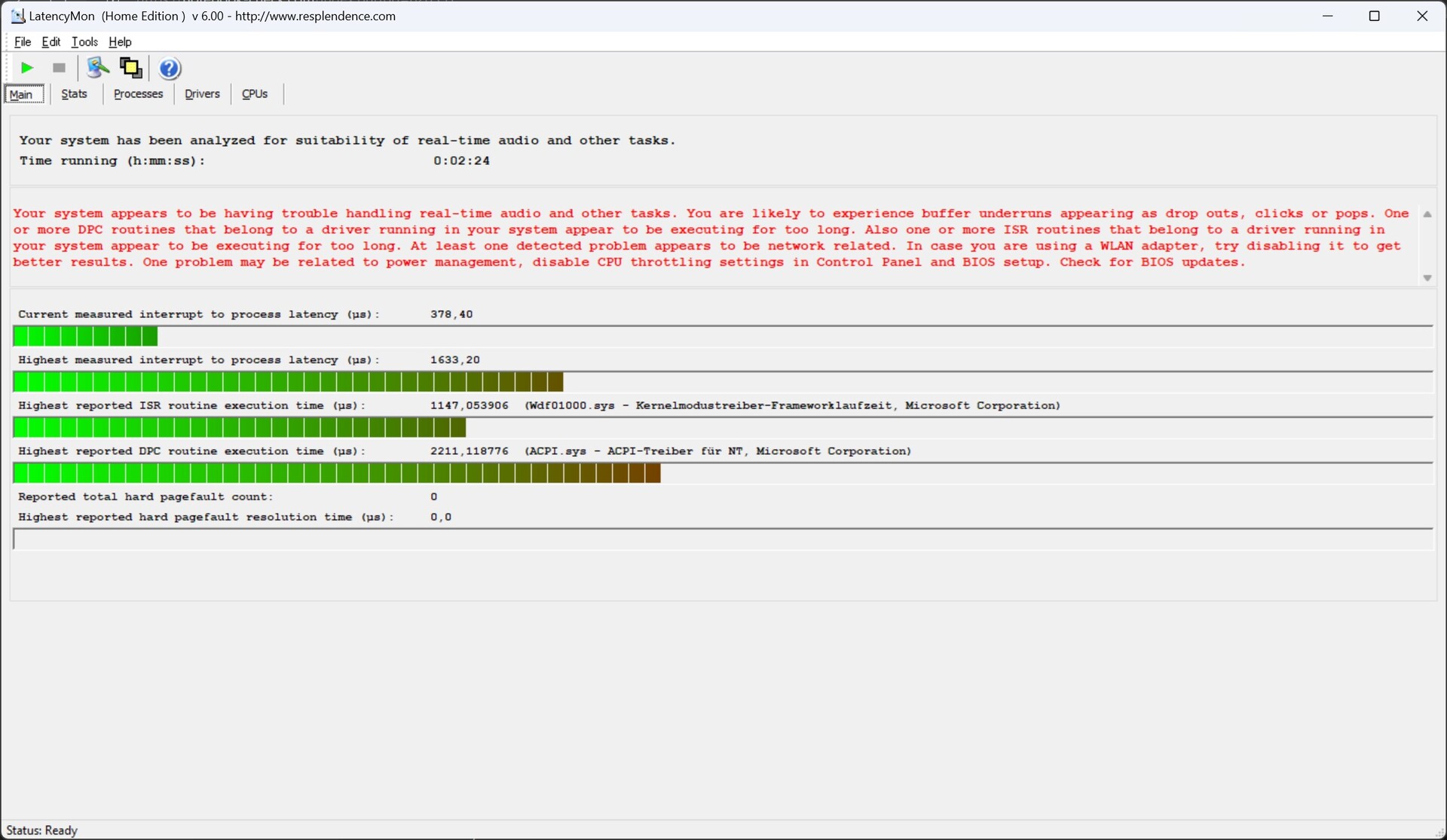
Task: Maximize the LatencyMon window
Action: pos(1374,16)
